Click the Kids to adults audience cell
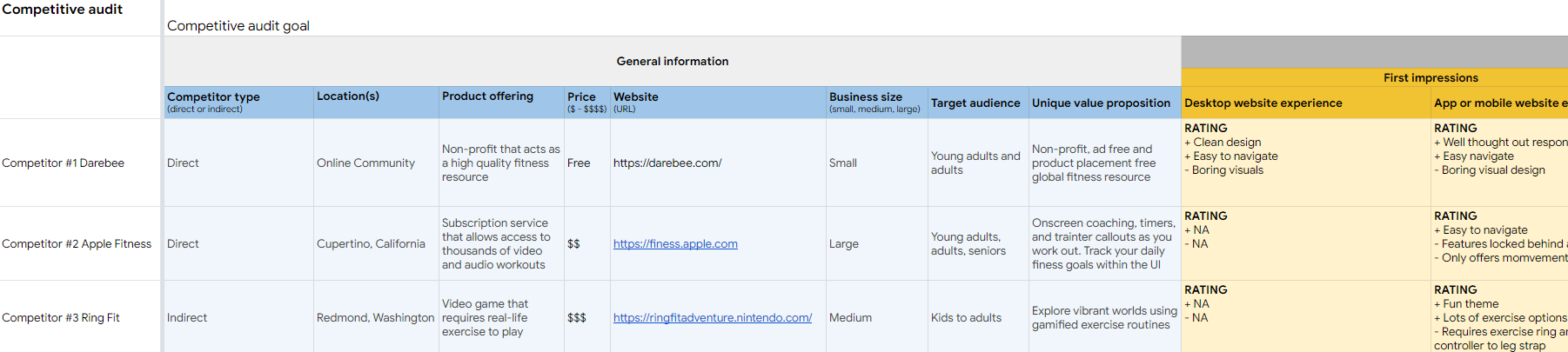1568x352 pixels. [966, 318]
